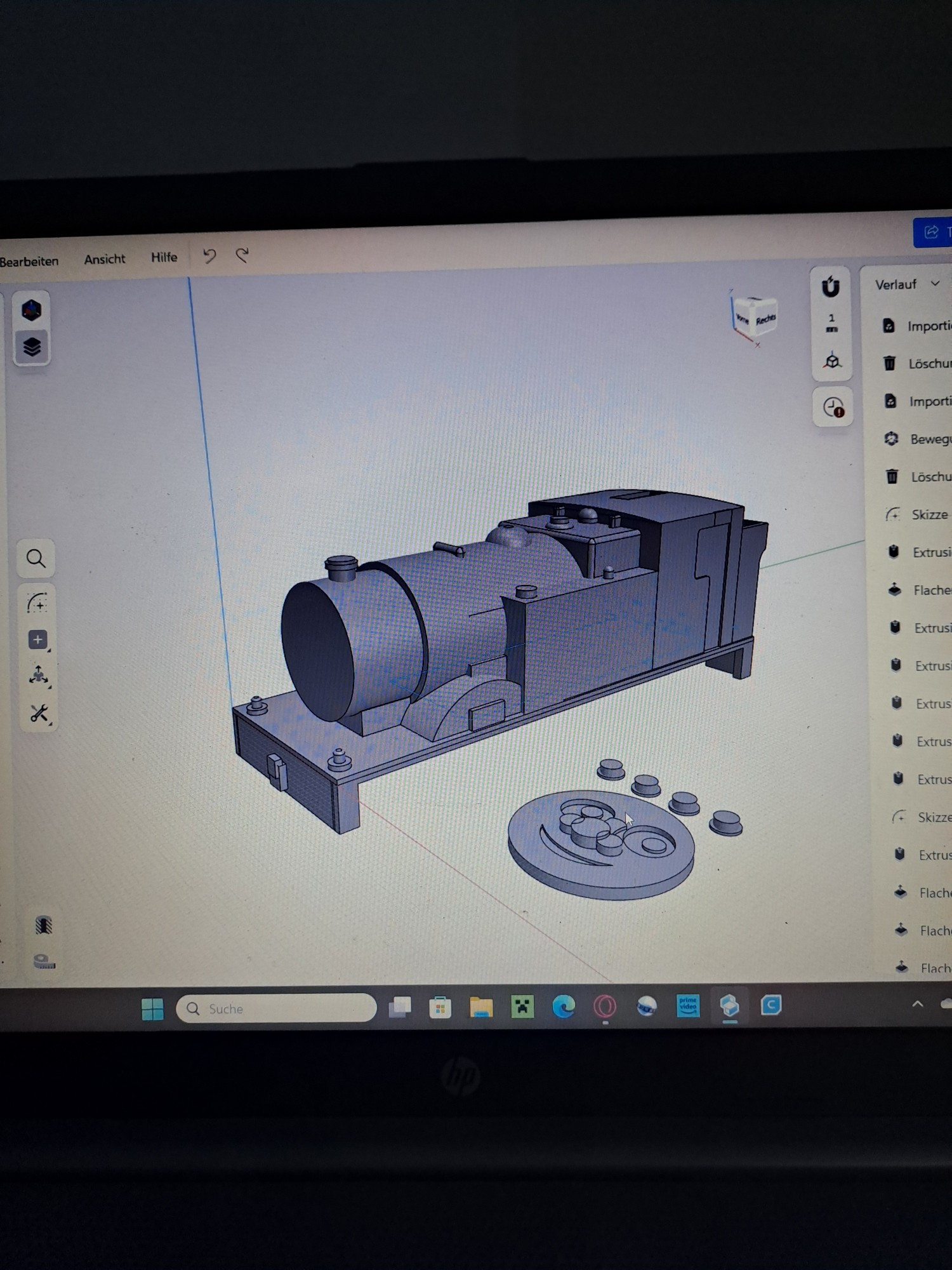Select the Transform move tool

tap(39, 676)
